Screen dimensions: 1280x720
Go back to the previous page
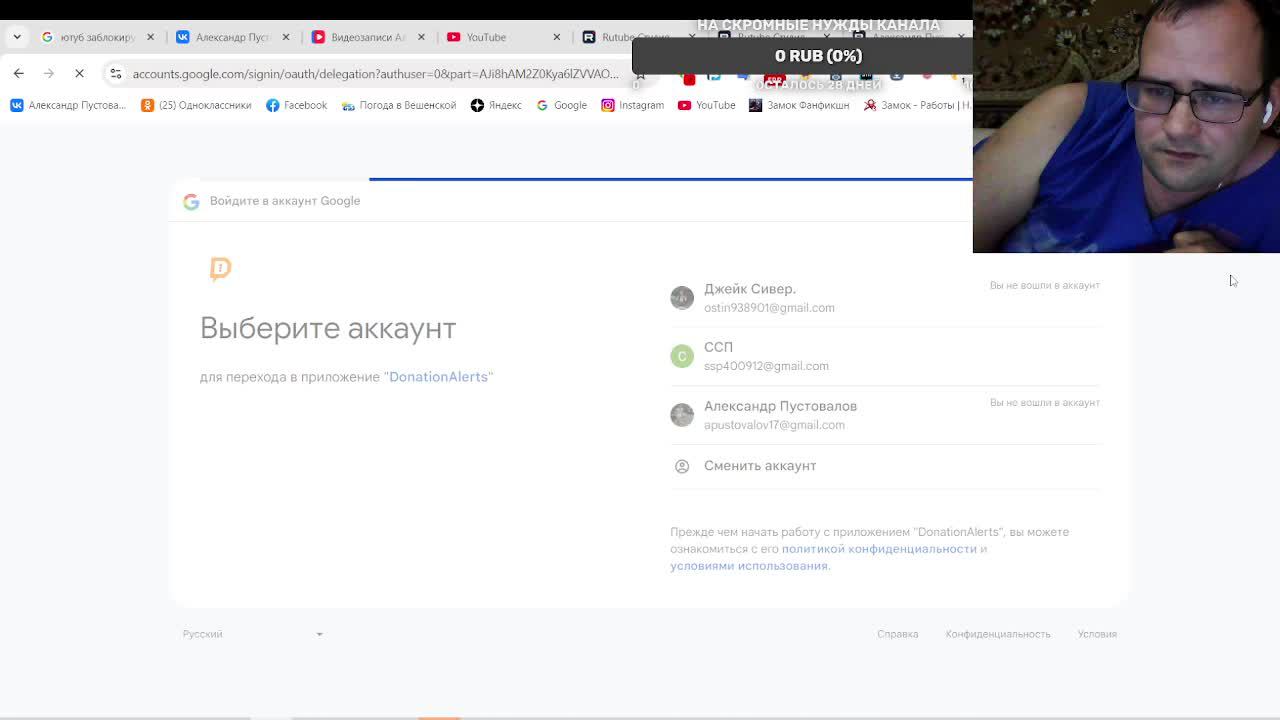[x=19, y=73]
